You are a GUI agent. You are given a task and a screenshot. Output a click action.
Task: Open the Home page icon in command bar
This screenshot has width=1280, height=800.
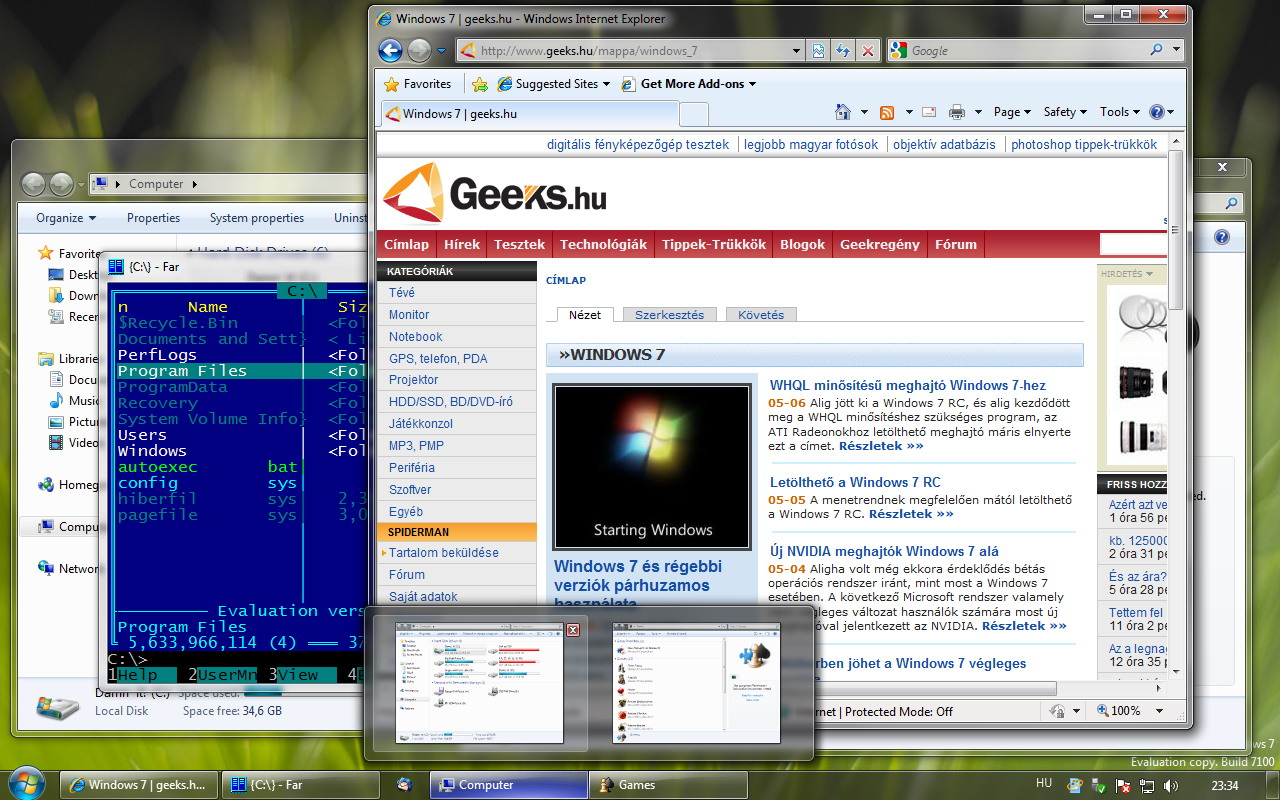click(x=843, y=112)
